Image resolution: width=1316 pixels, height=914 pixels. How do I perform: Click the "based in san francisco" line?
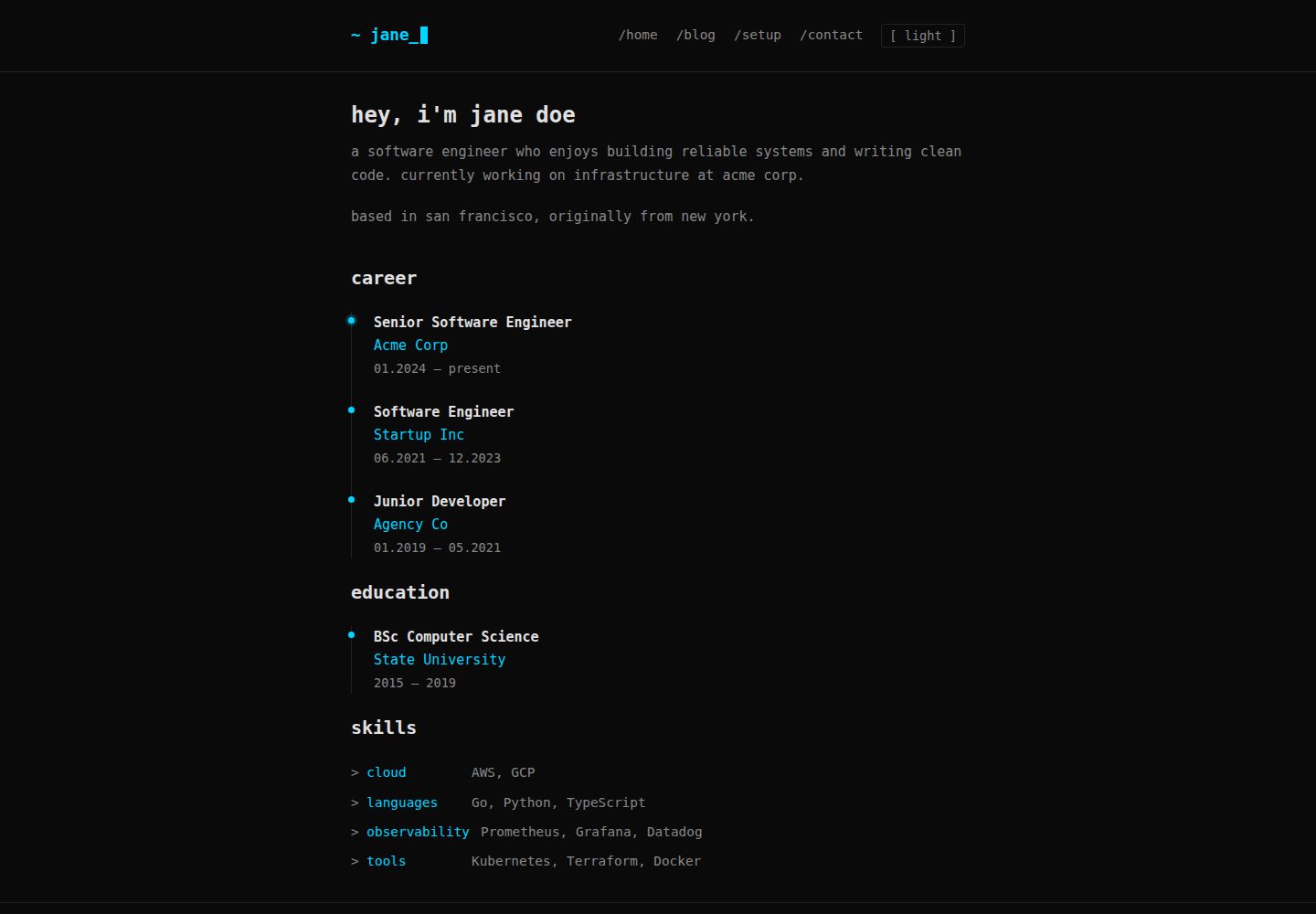point(553,217)
